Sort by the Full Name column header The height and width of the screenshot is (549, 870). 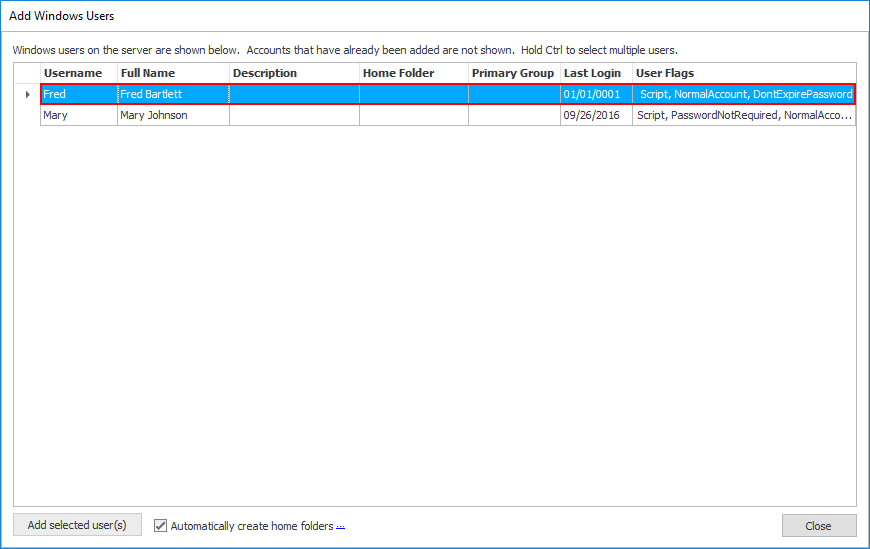pos(147,73)
